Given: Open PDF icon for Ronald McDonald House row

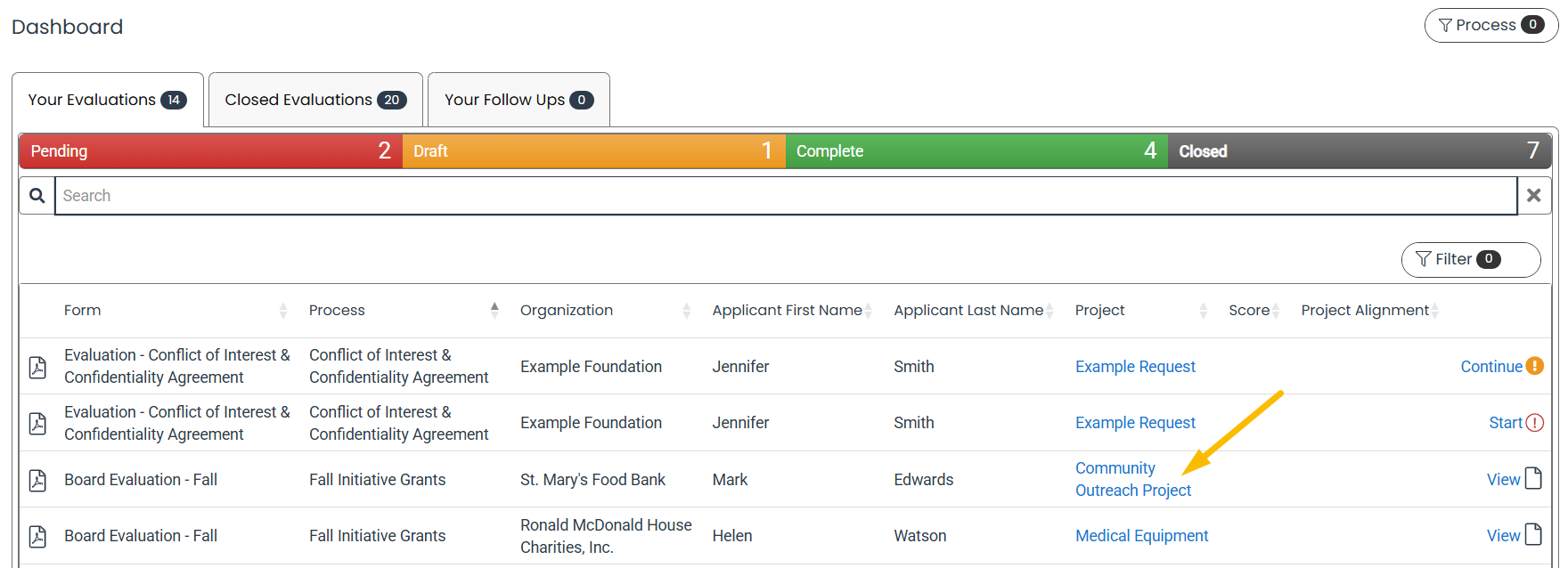Looking at the screenshot, I should tap(37, 536).
